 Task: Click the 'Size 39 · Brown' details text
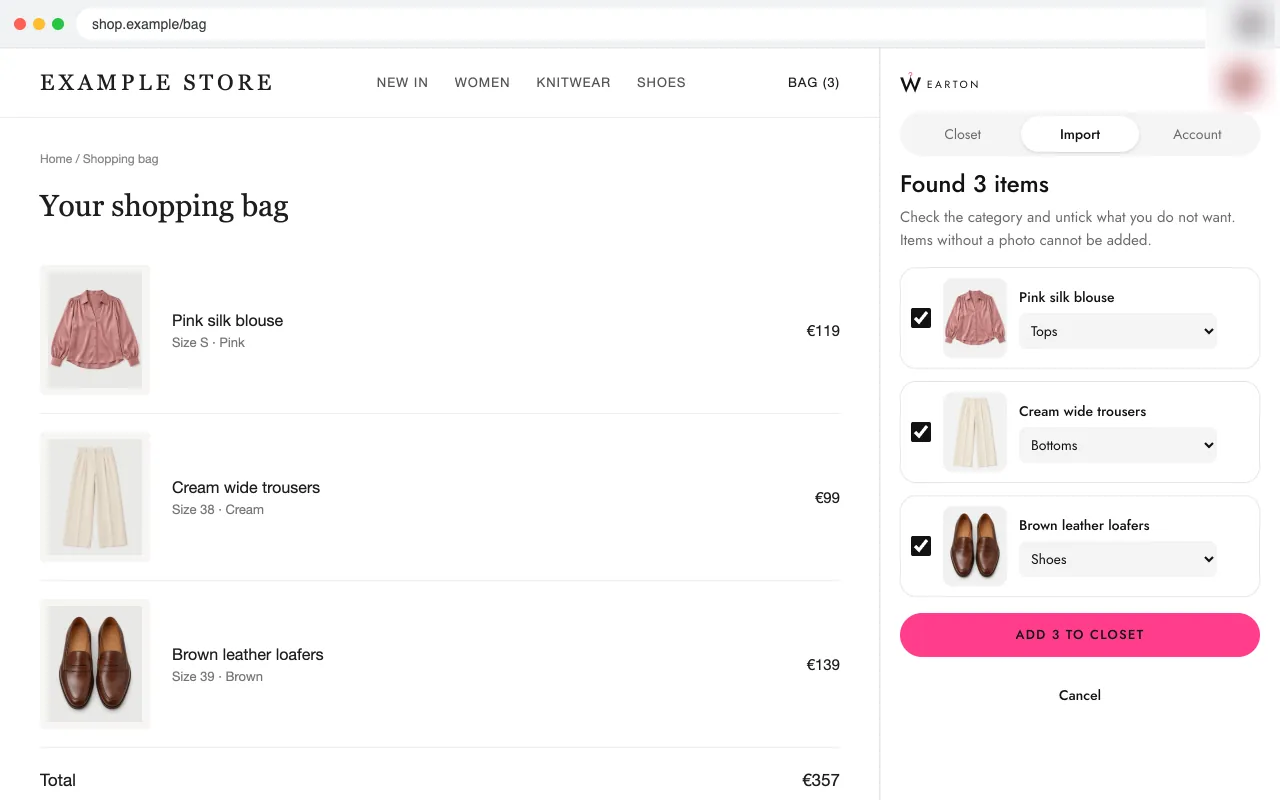(x=217, y=677)
